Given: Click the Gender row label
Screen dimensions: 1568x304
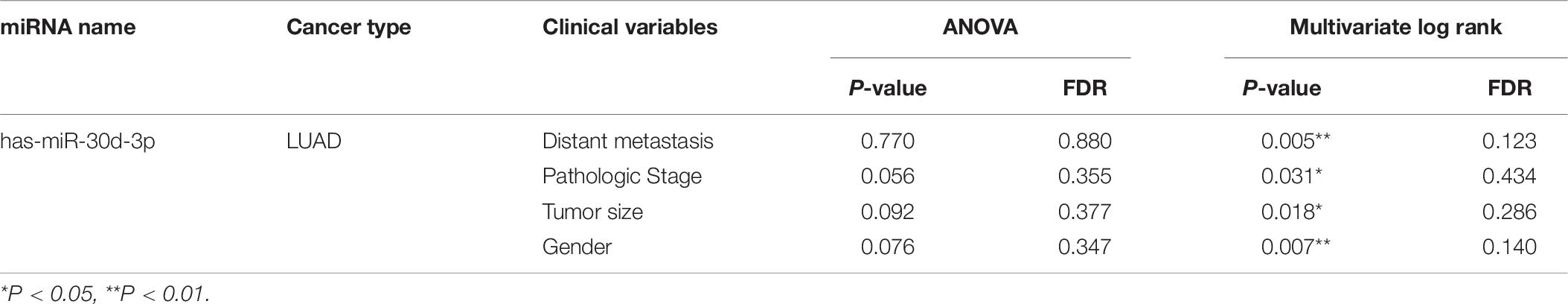Looking at the screenshot, I should pyautogui.click(x=577, y=247).
